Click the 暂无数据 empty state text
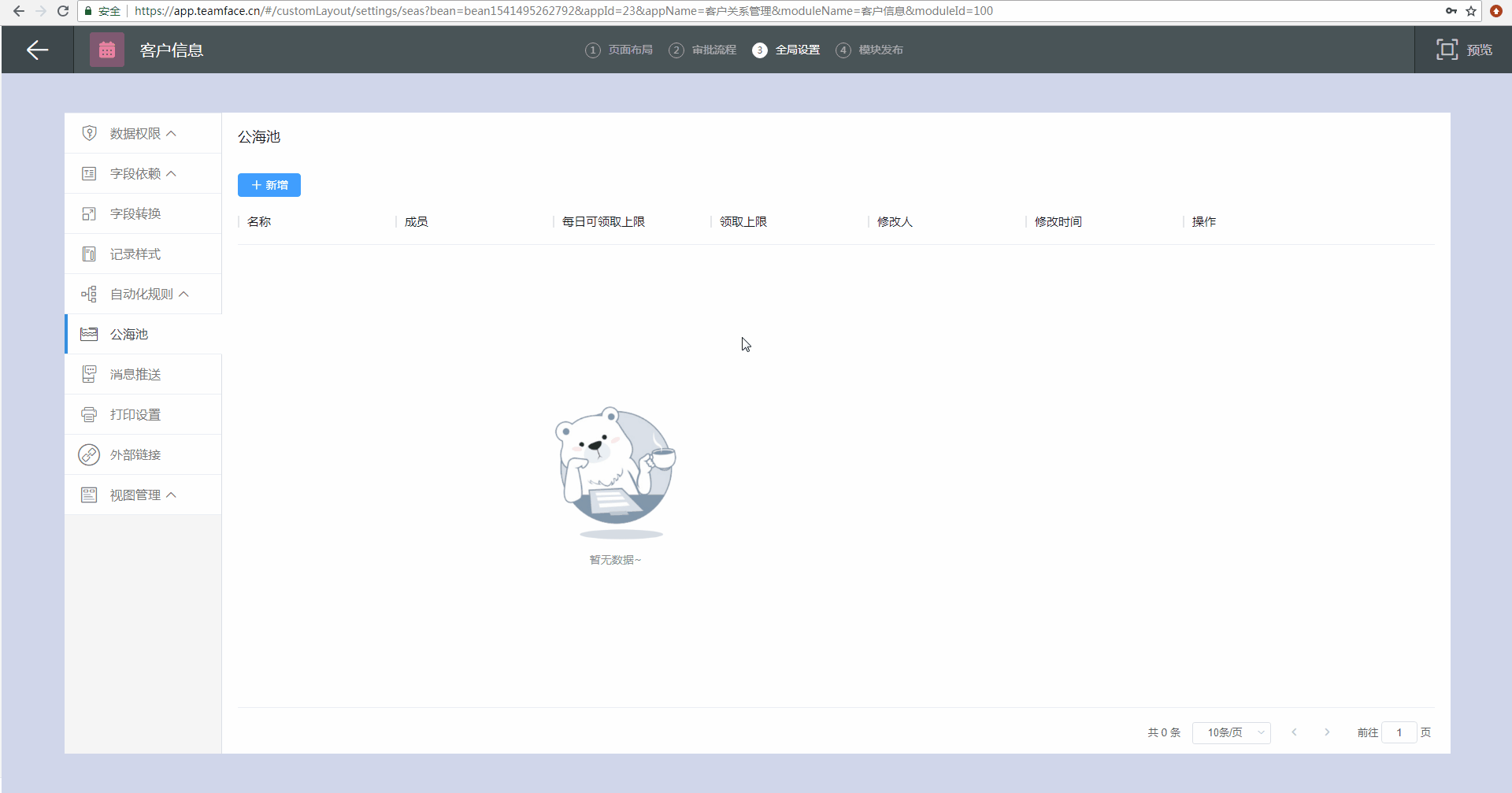The width and height of the screenshot is (1512, 793). 615,560
